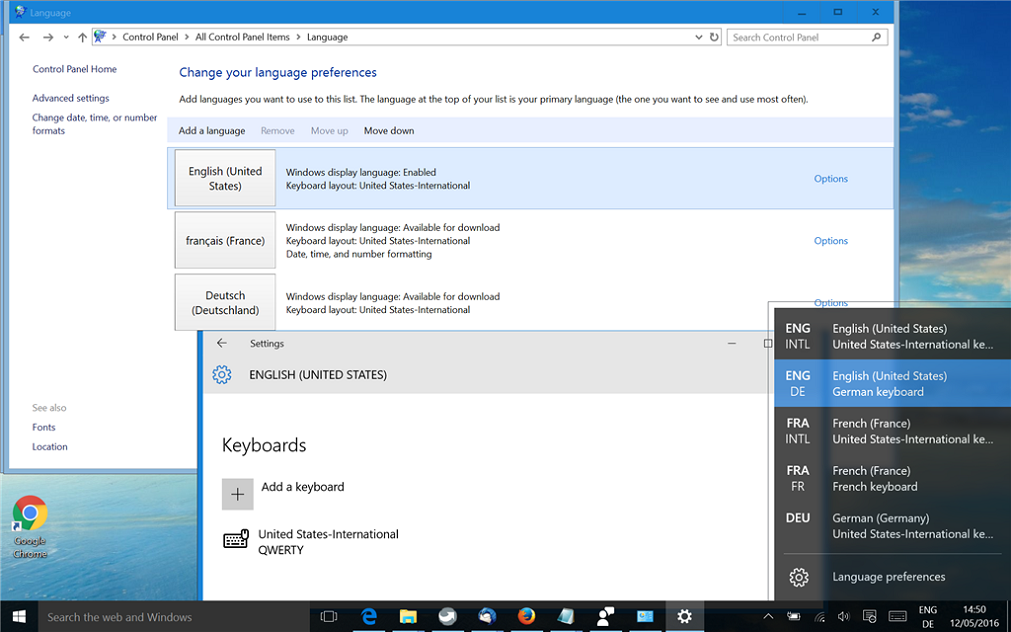Screen dimensions: 1011x632
Task: Open the Wi-Fi network icon in the tray
Action: click(x=820, y=617)
